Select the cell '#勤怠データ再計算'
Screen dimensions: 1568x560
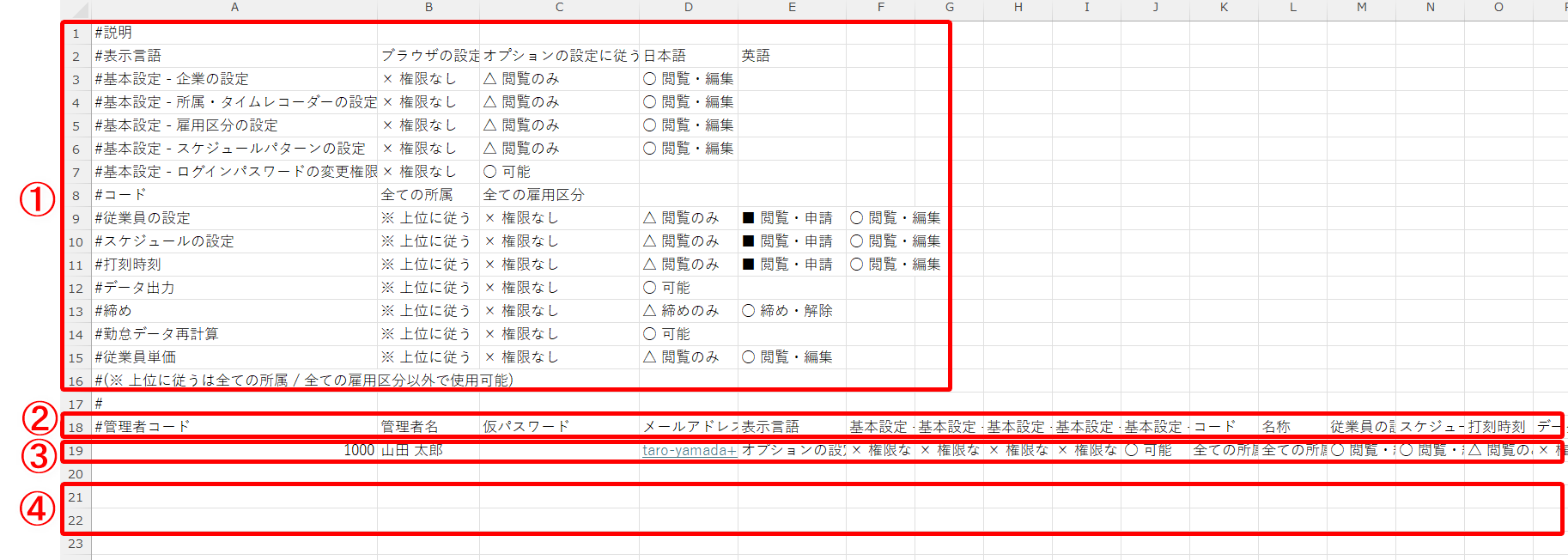(x=234, y=334)
